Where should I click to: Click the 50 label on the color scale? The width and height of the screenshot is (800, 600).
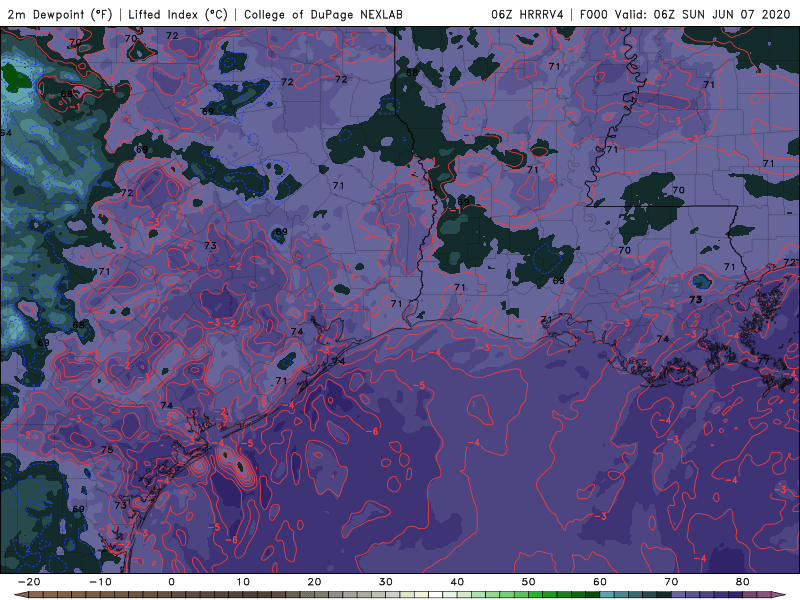529,582
